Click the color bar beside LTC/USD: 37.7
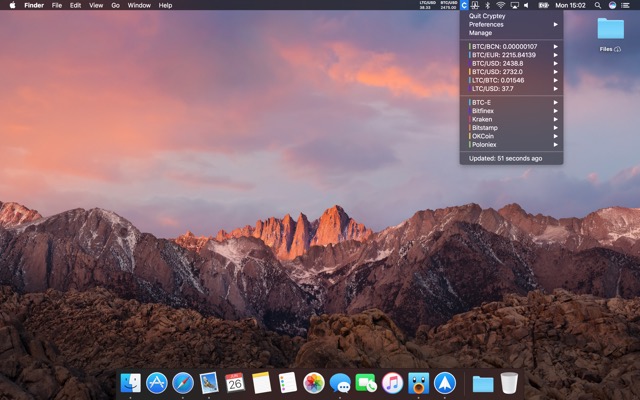This screenshot has height=400, width=640. click(x=468, y=88)
